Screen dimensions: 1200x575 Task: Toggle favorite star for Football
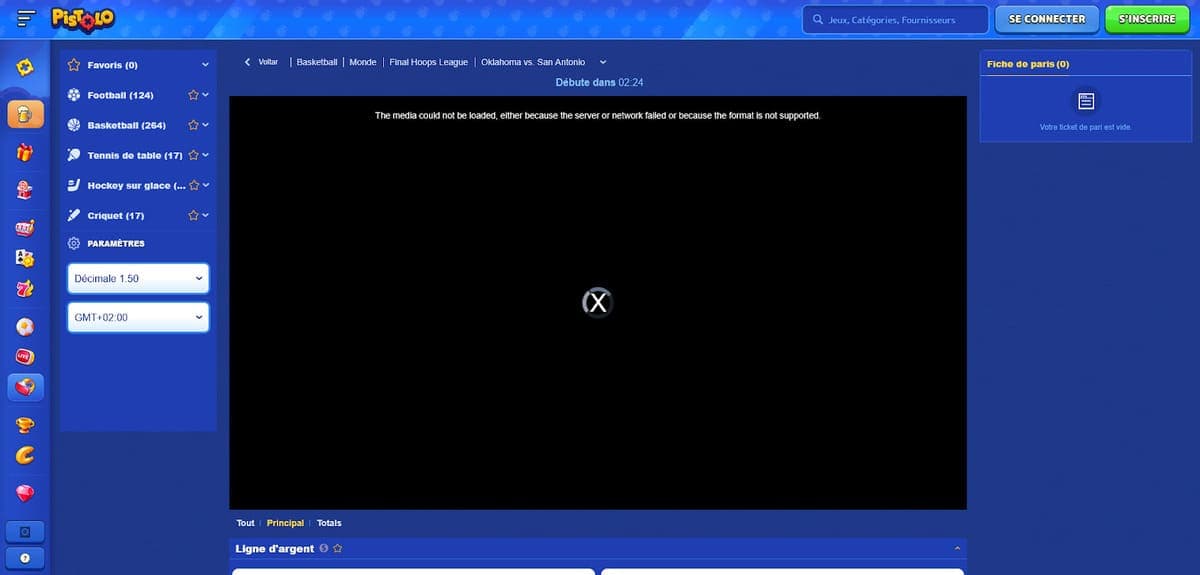point(193,95)
